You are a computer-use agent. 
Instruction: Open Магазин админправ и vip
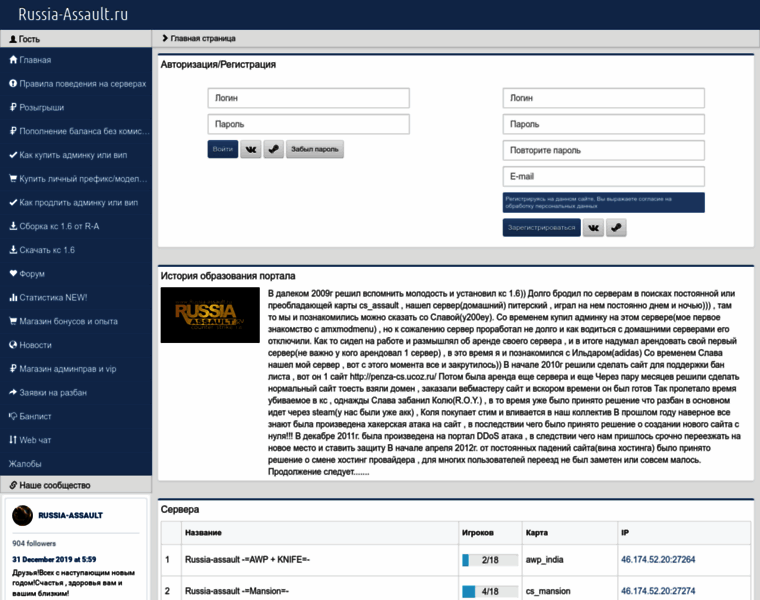pos(63,368)
